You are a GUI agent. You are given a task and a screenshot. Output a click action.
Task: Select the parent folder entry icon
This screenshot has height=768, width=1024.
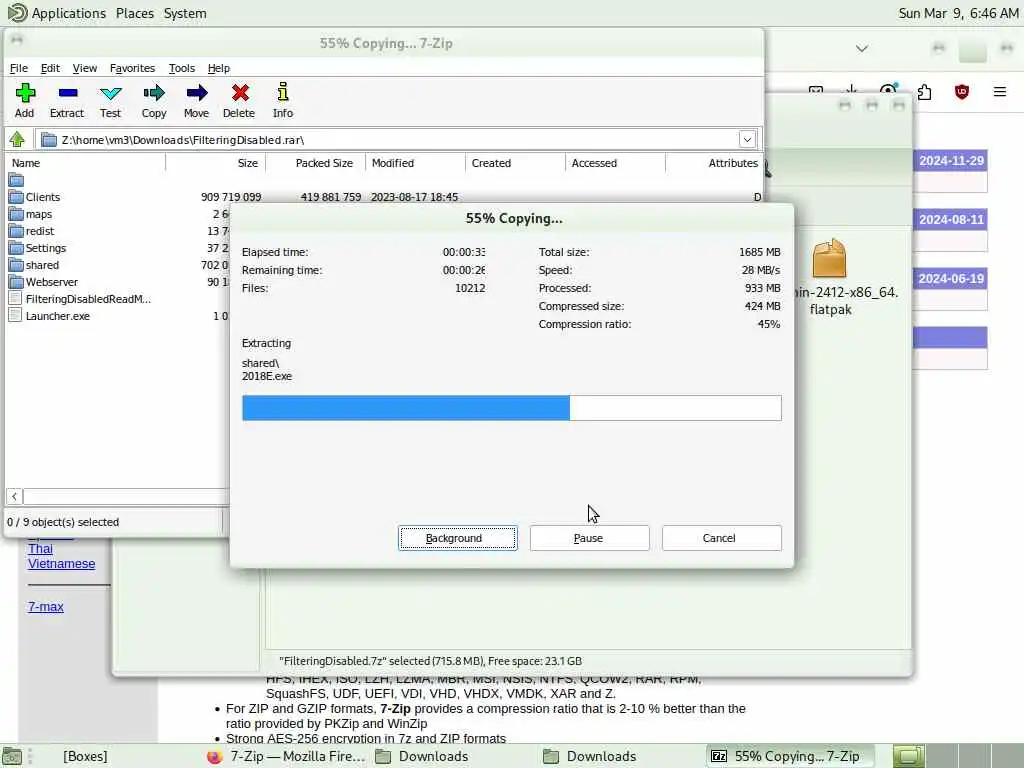(16, 180)
